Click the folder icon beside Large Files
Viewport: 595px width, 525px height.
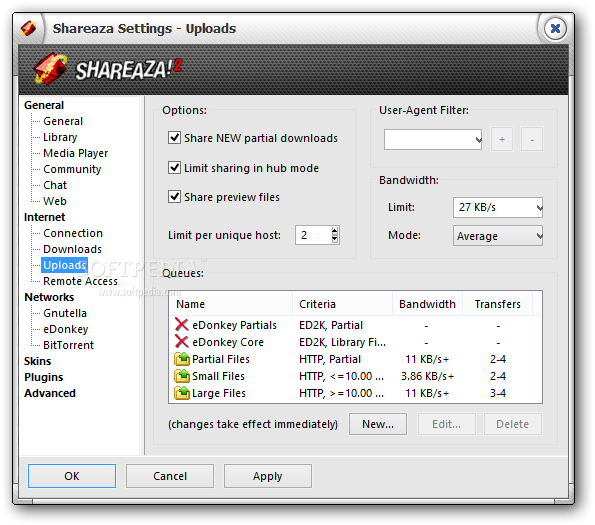pyautogui.click(x=182, y=393)
